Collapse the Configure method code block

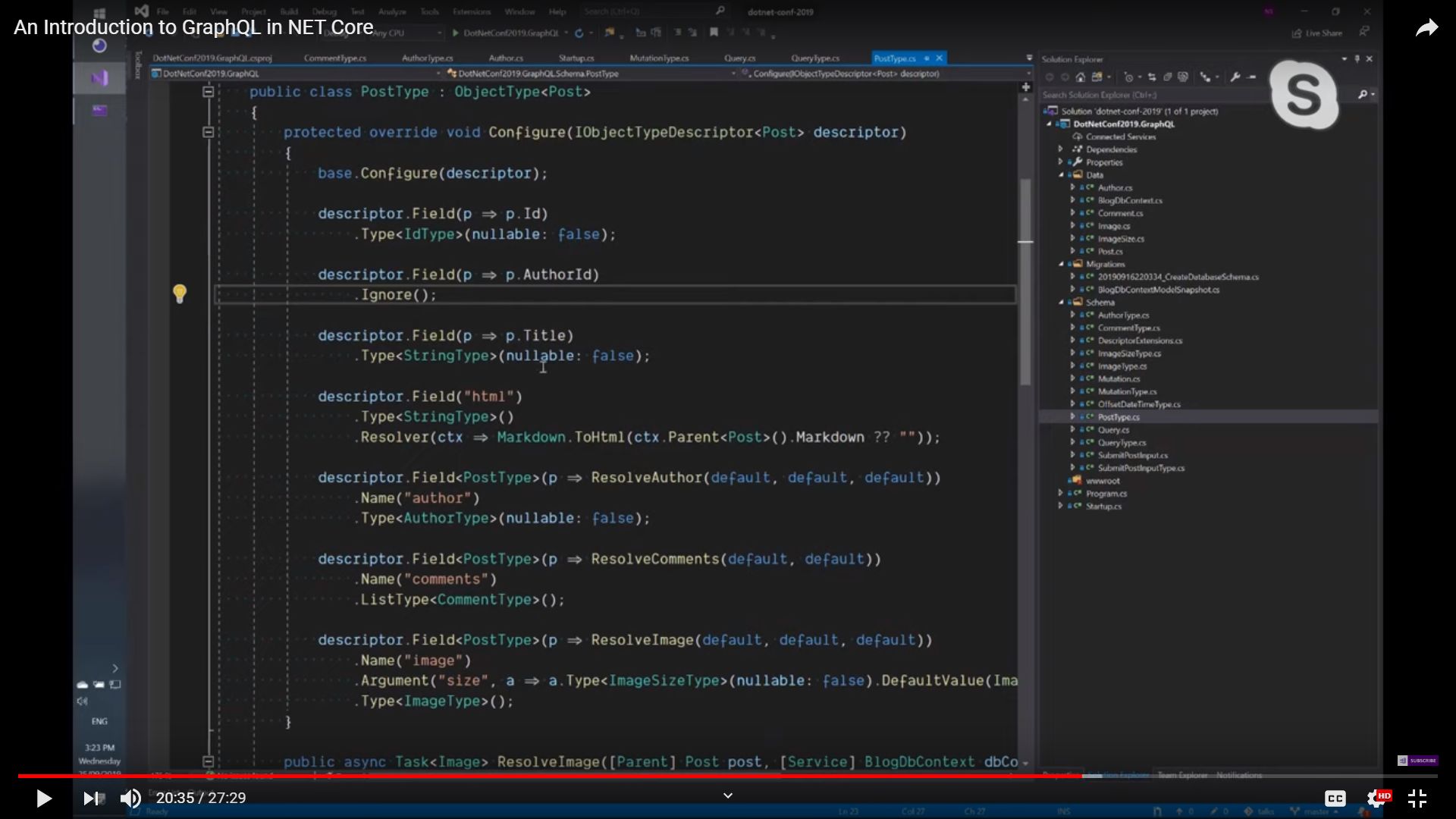208,132
